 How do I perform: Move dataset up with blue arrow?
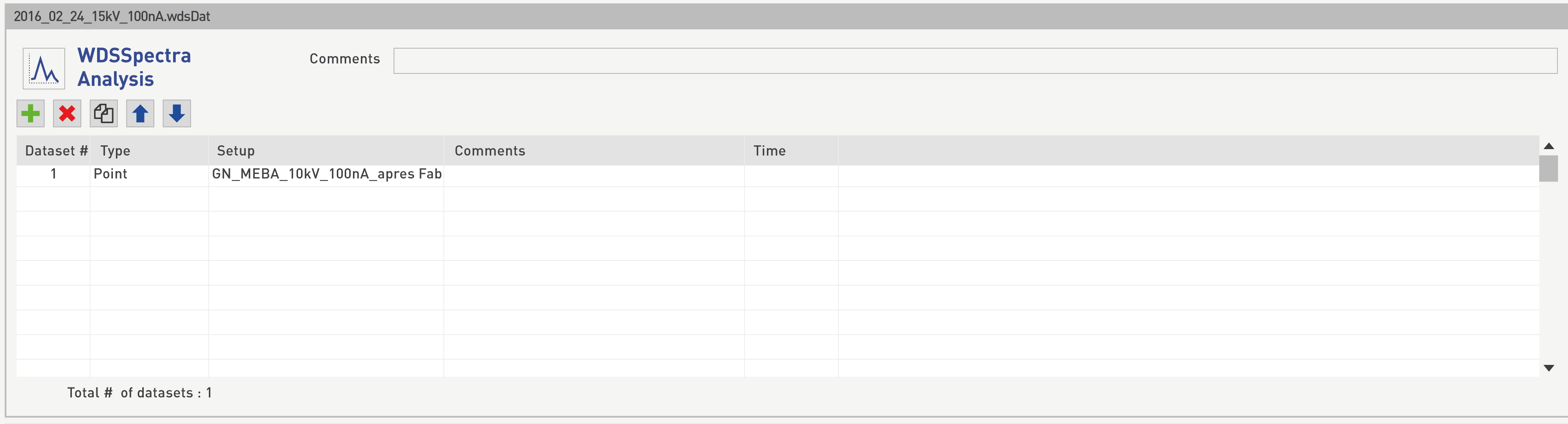click(140, 114)
